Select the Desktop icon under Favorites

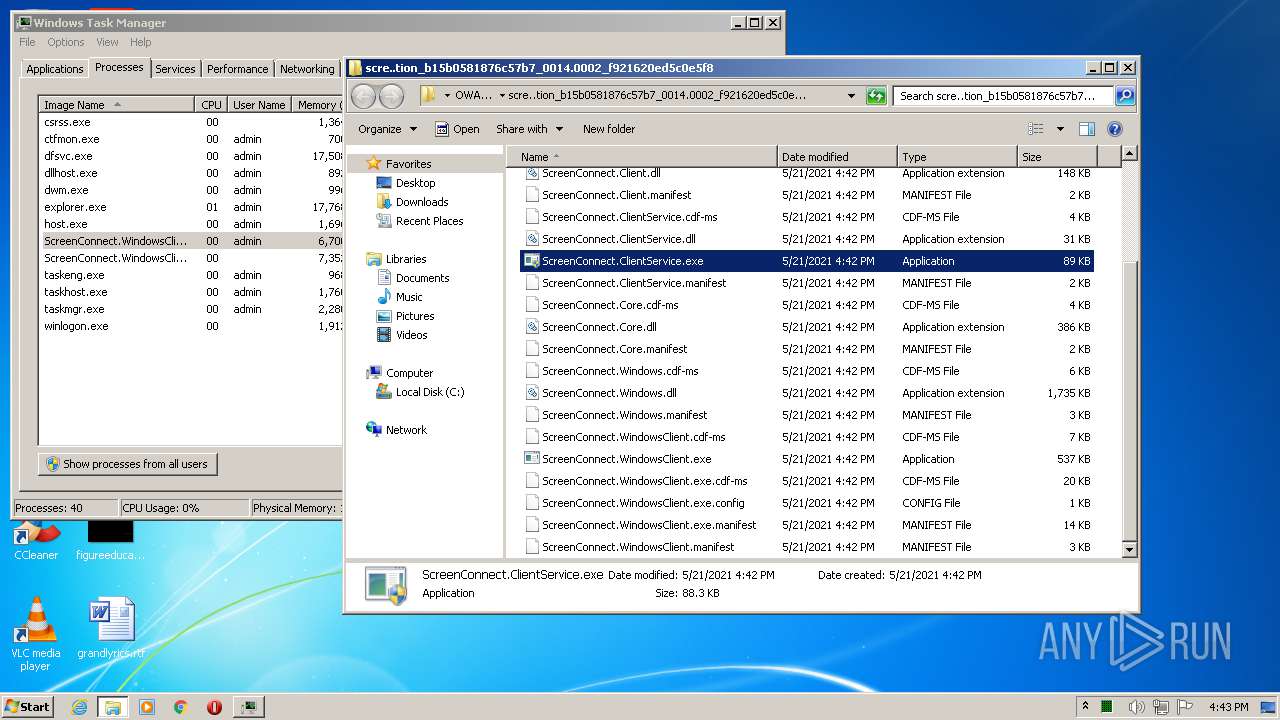[405, 183]
